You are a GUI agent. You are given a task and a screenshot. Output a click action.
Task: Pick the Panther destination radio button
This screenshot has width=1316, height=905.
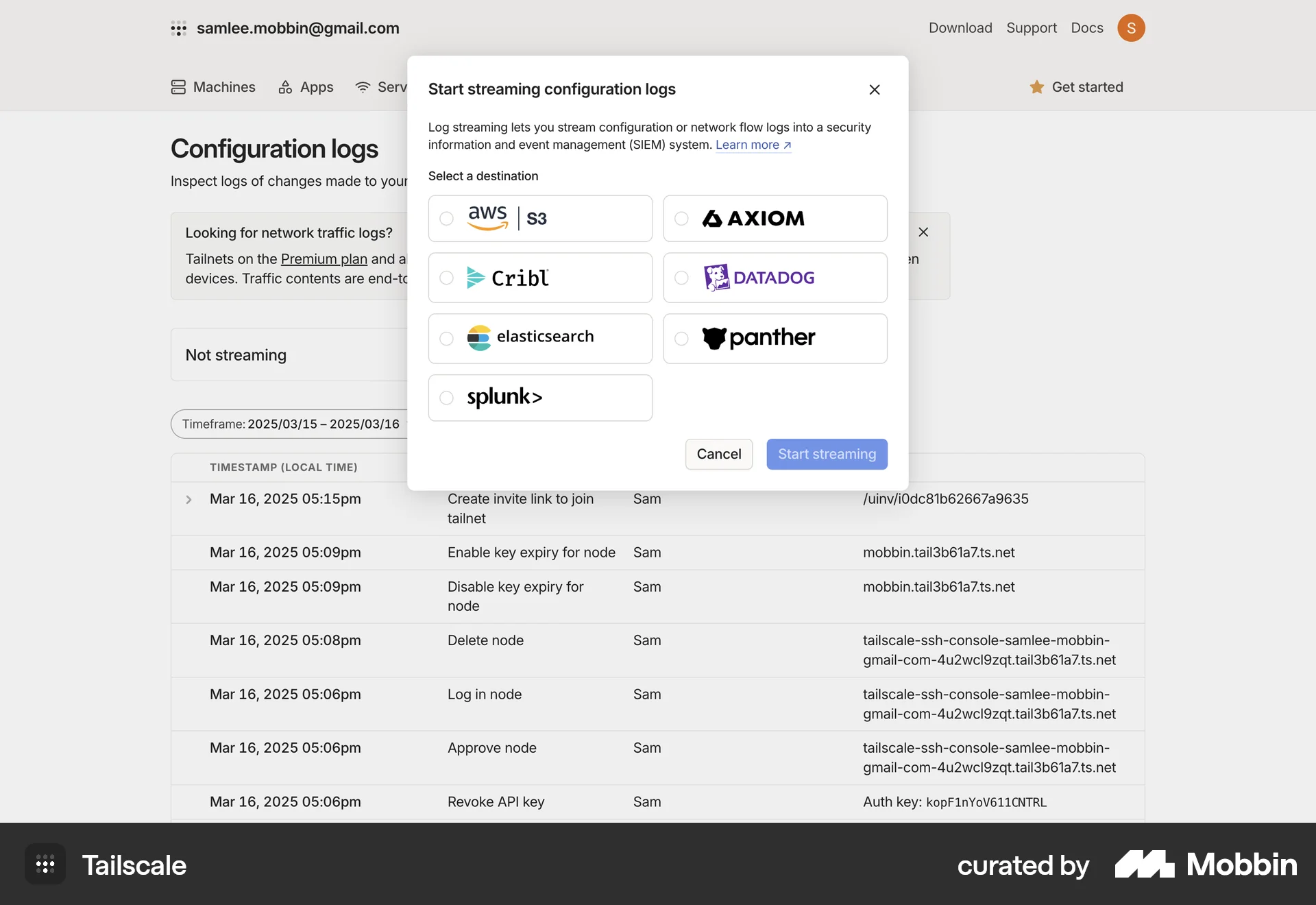tap(681, 339)
